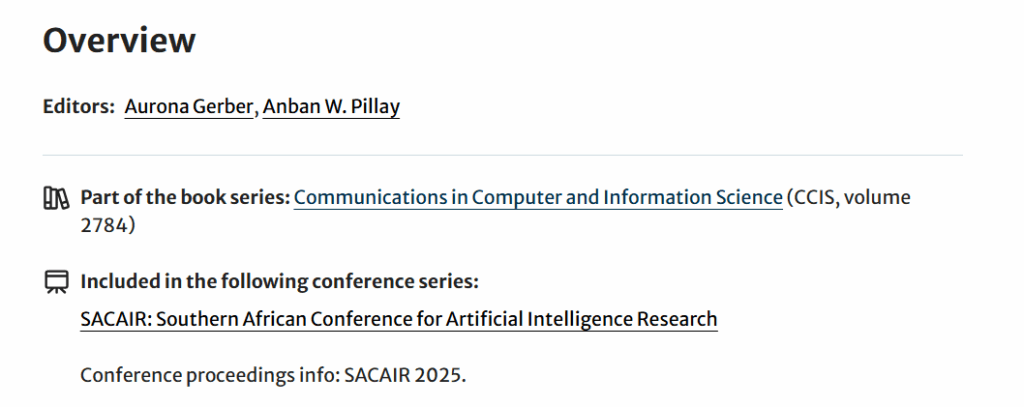The width and height of the screenshot is (1024, 407).
Task: Click the horizontal divider below the editors
Action: point(502,155)
